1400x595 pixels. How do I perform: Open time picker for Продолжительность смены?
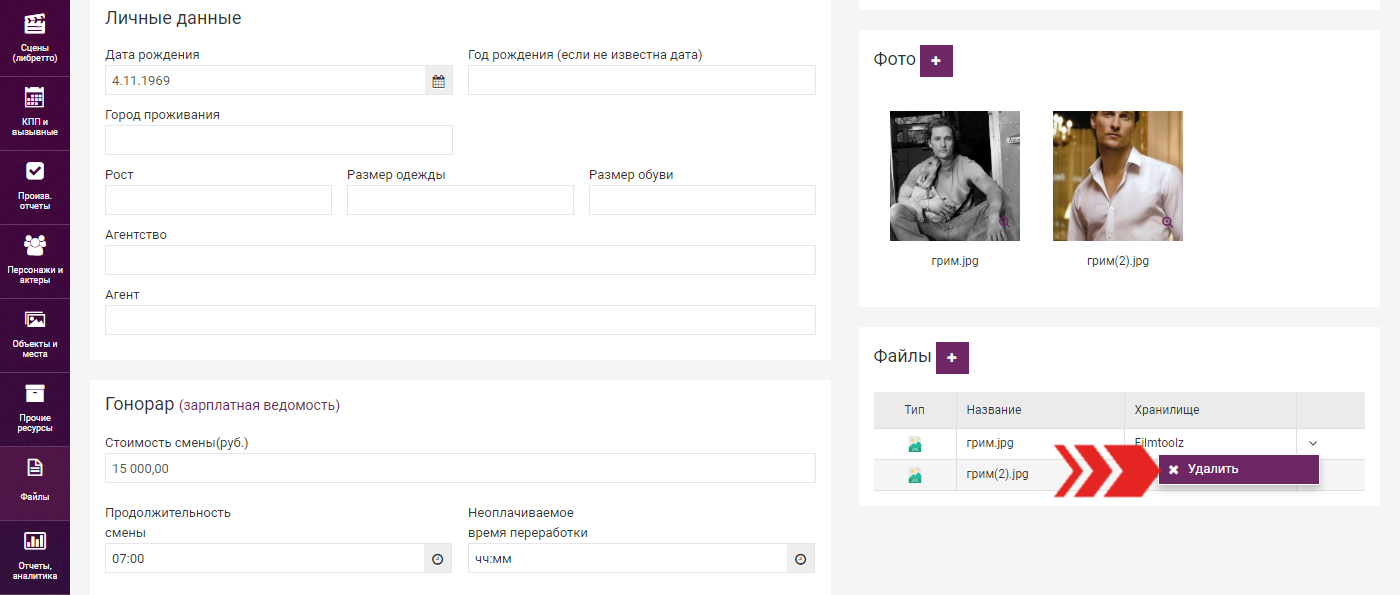coord(437,559)
